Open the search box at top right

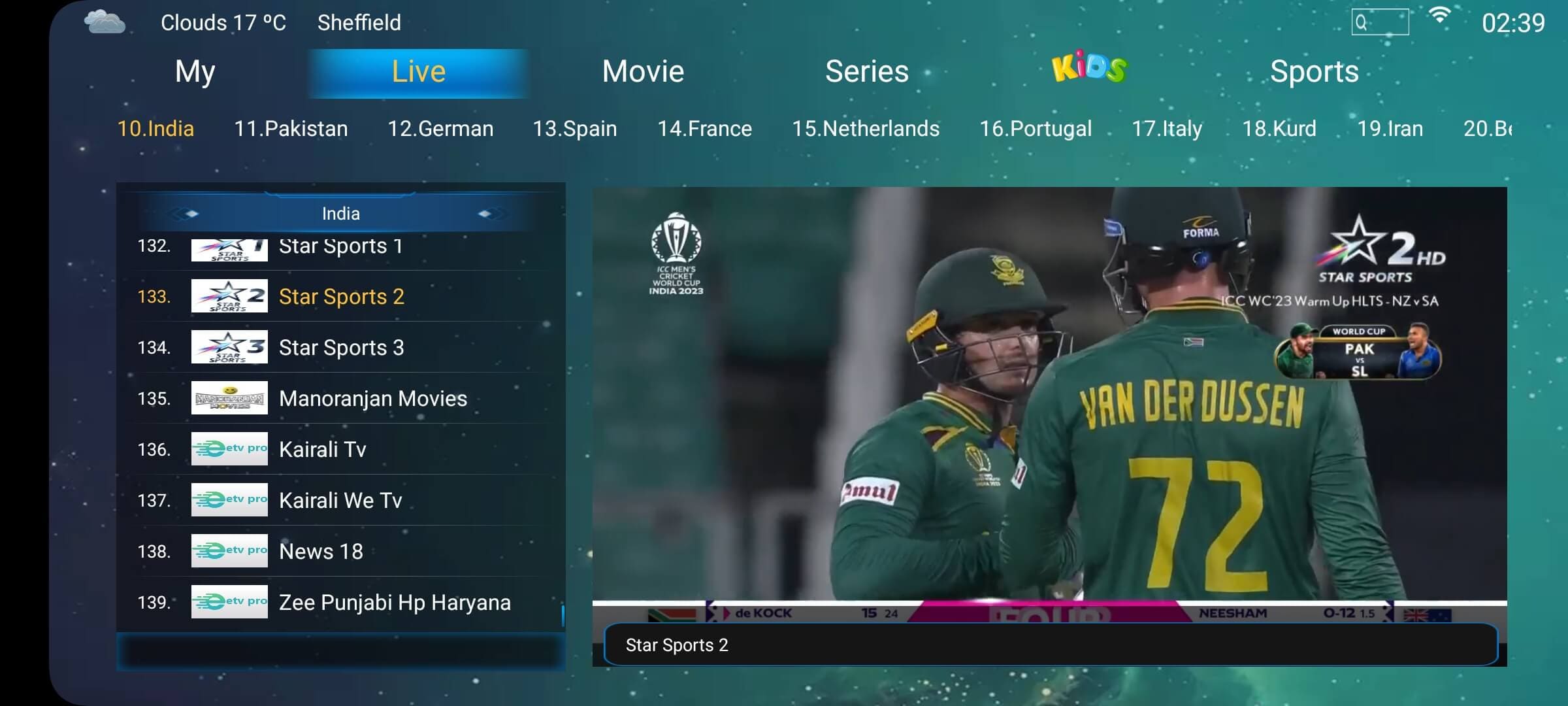pos(1380,22)
